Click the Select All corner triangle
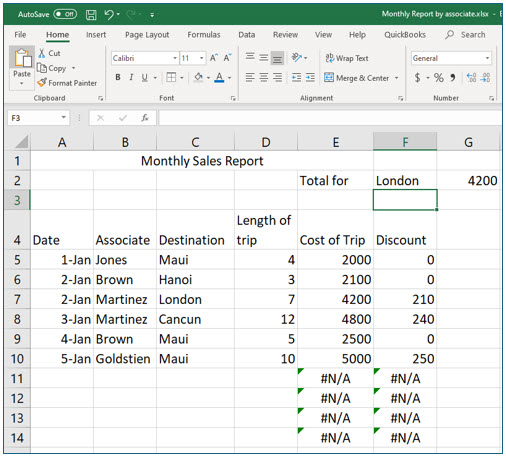506x456 pixels. tap(22, 142)
